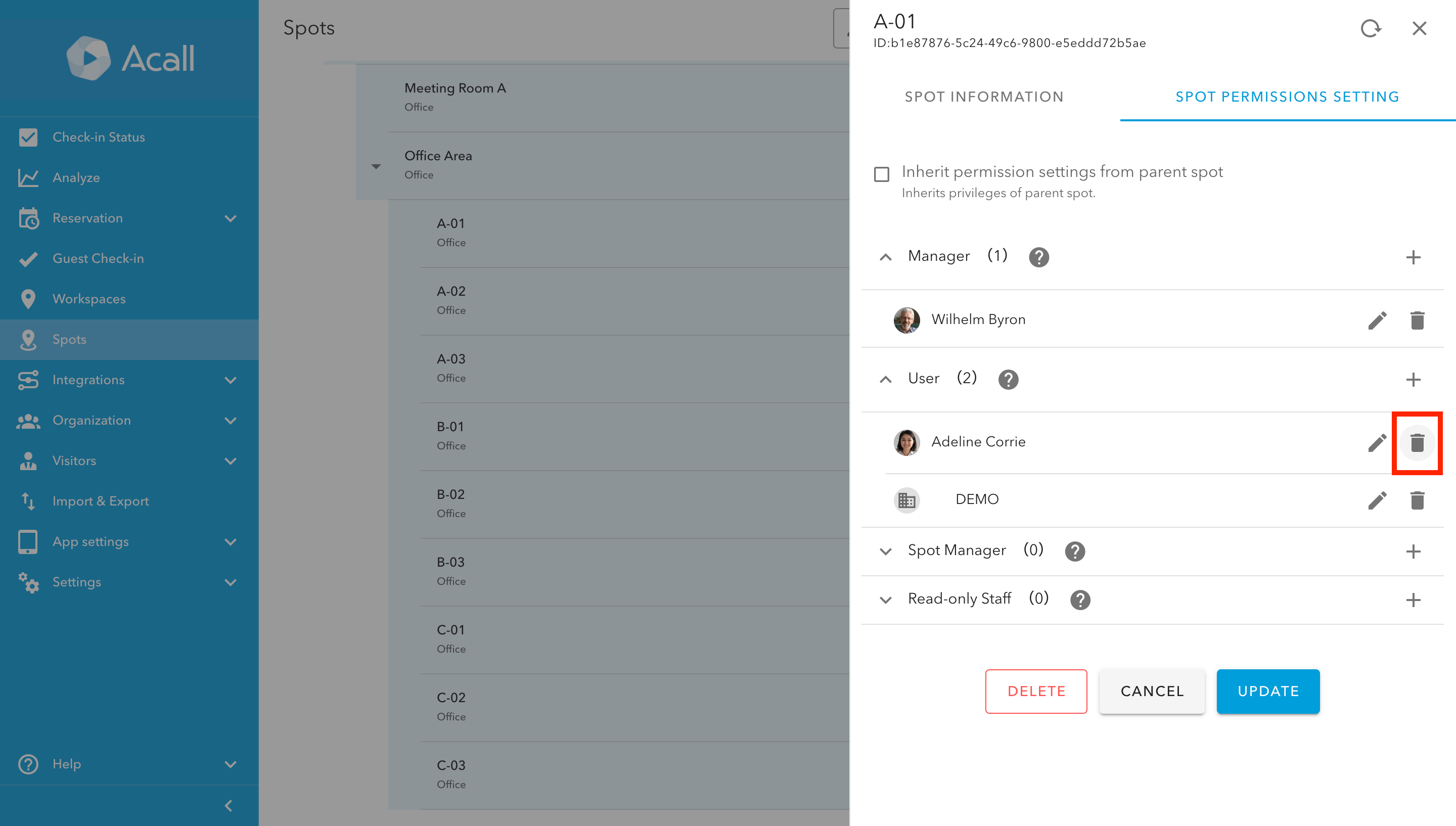Edit Wilhelm Byron's manager permission
This screenshot has width=1456, height=826.
pos(1377,320)
